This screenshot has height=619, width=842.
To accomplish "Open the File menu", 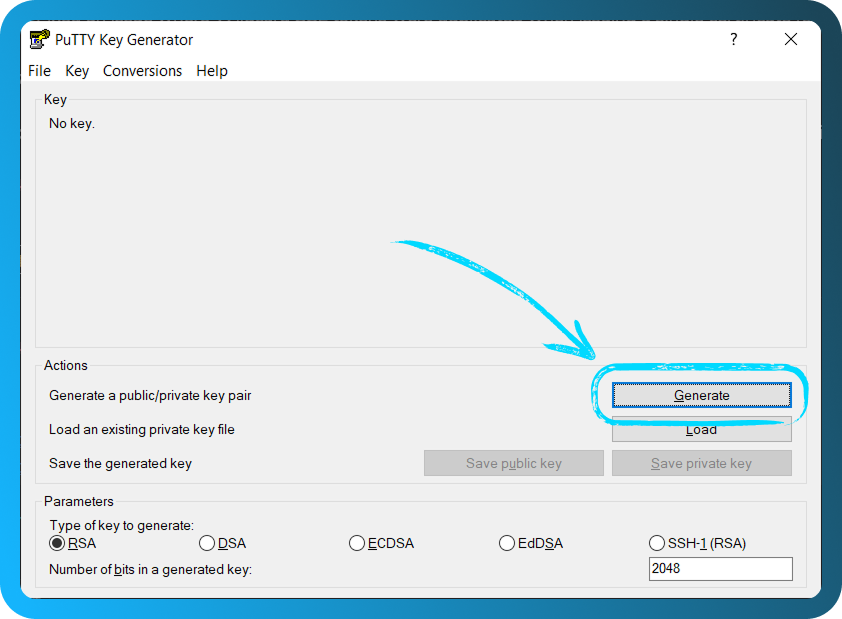I will (39, 70).
